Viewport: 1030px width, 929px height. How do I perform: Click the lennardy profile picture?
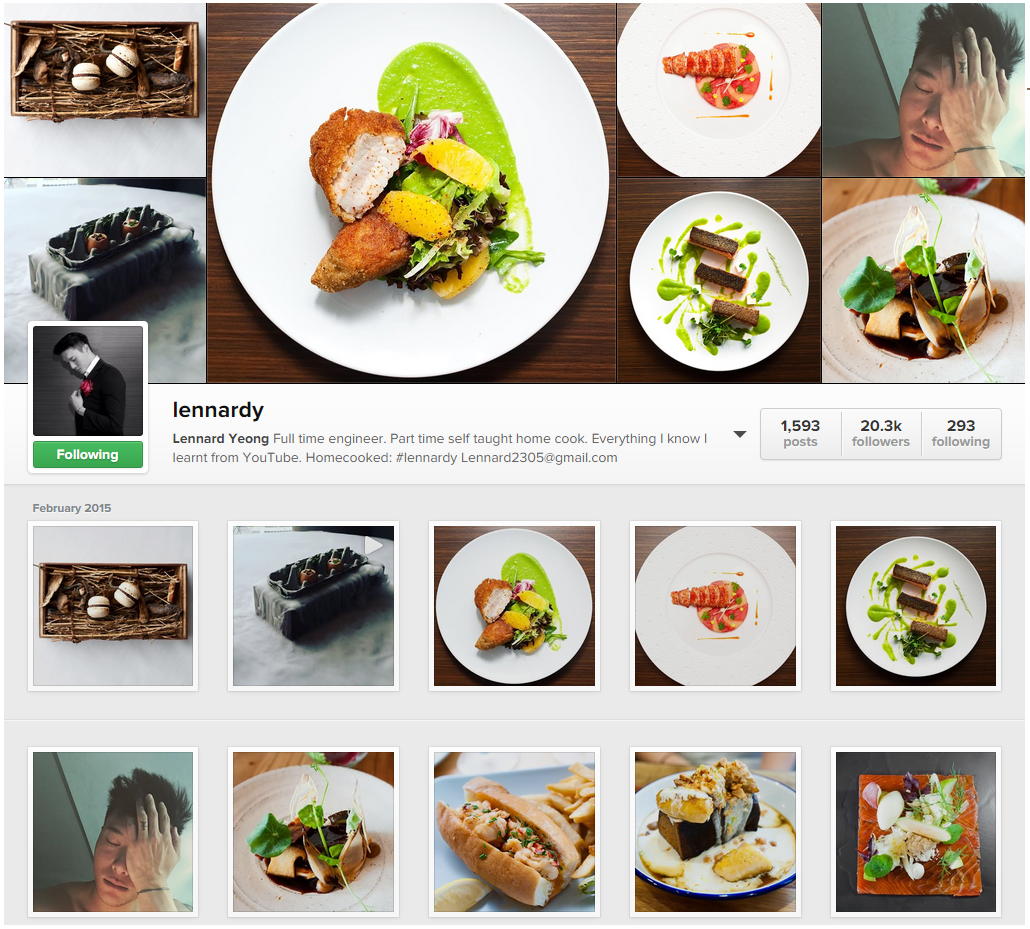(88, 381)
